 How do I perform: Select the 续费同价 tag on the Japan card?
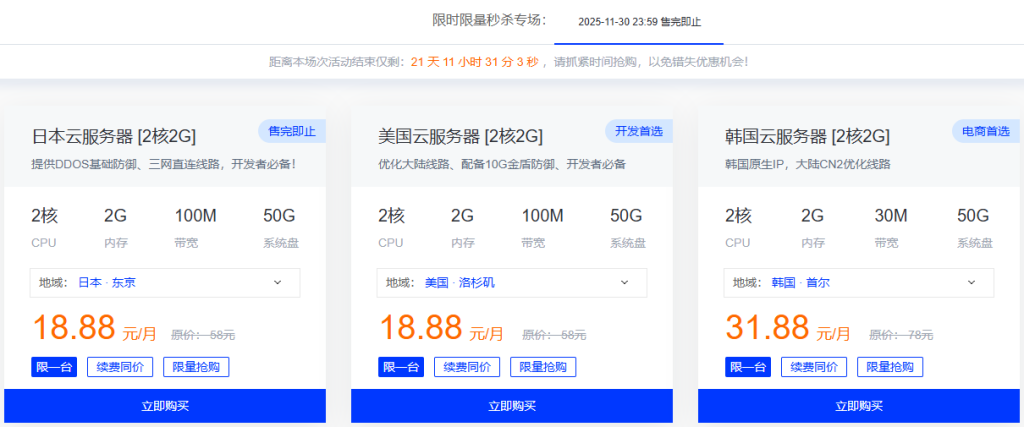coord(120,367)
